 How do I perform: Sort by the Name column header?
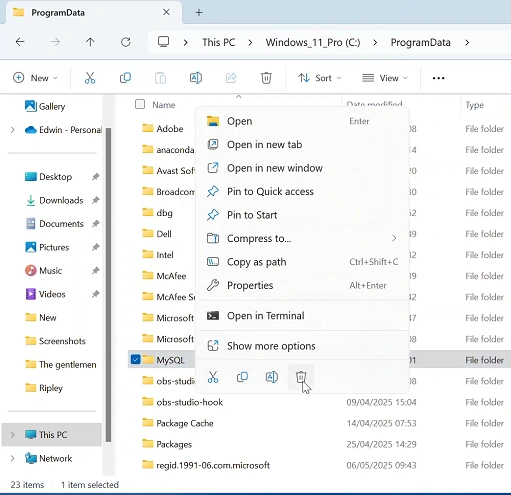pos(164,105)
